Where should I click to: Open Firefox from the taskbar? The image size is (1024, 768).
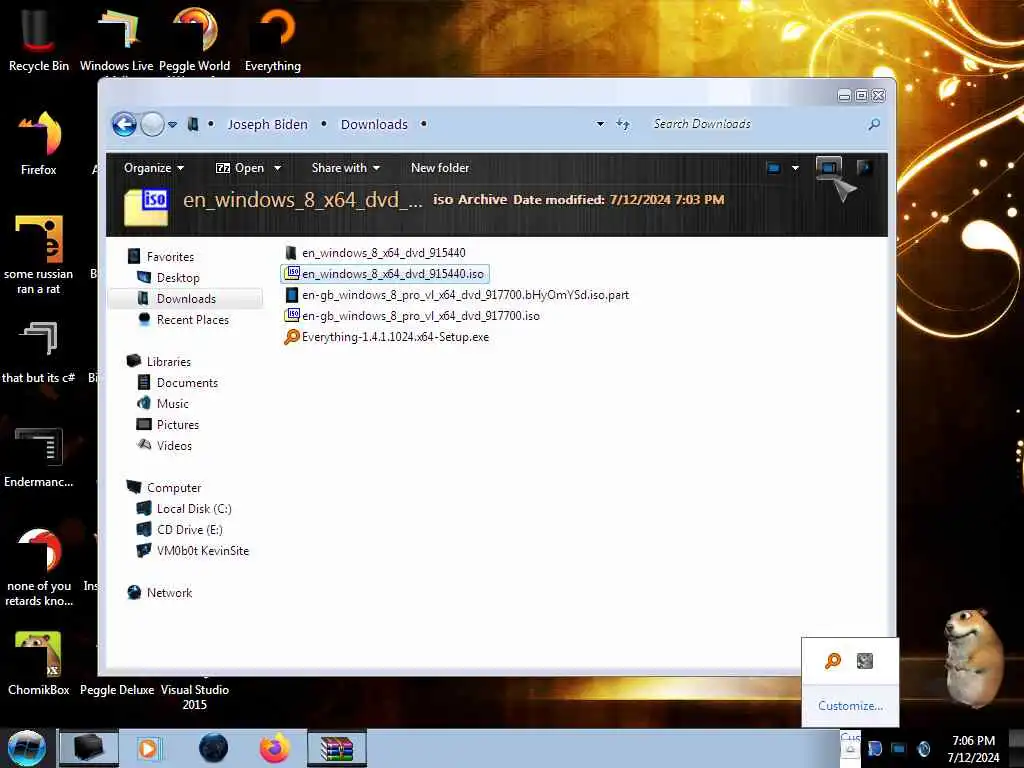[275, 748]
